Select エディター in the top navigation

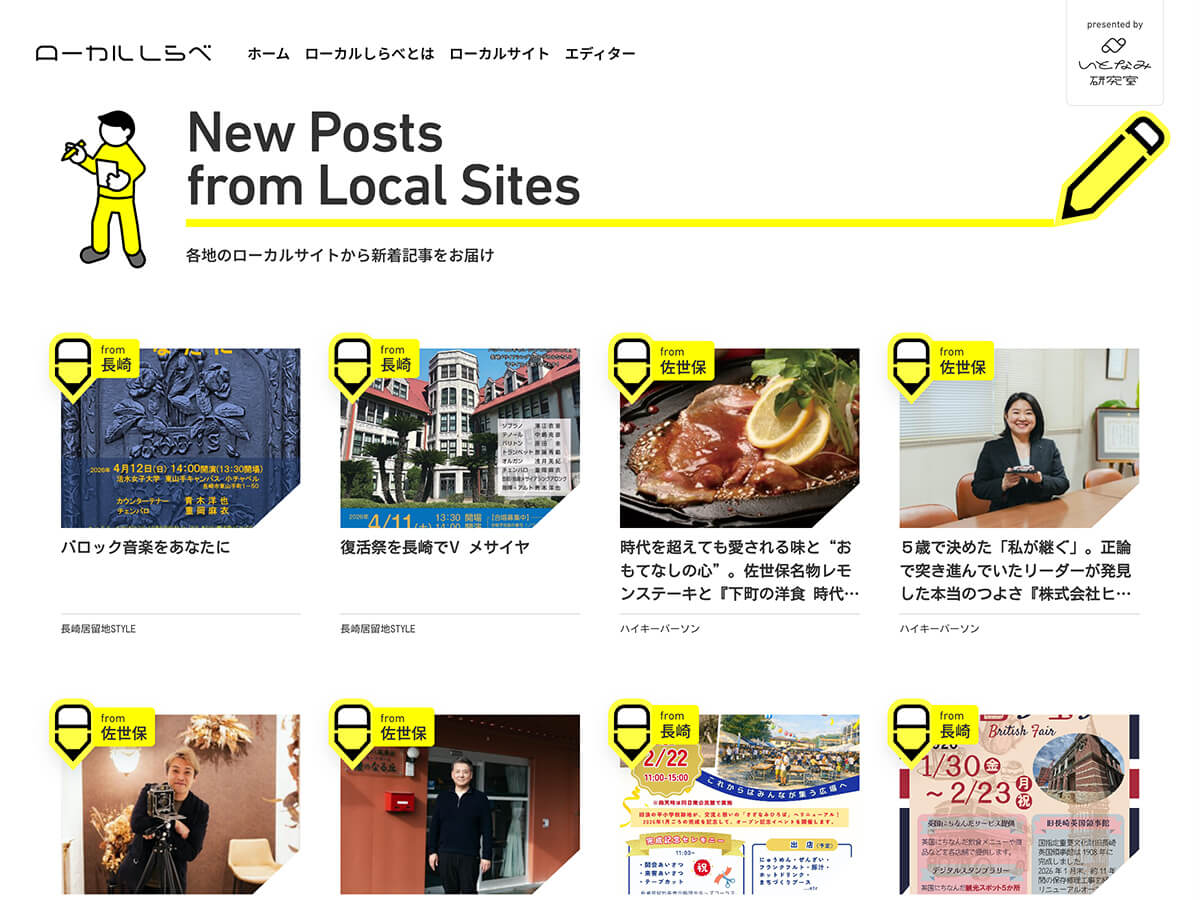[600, 54]
